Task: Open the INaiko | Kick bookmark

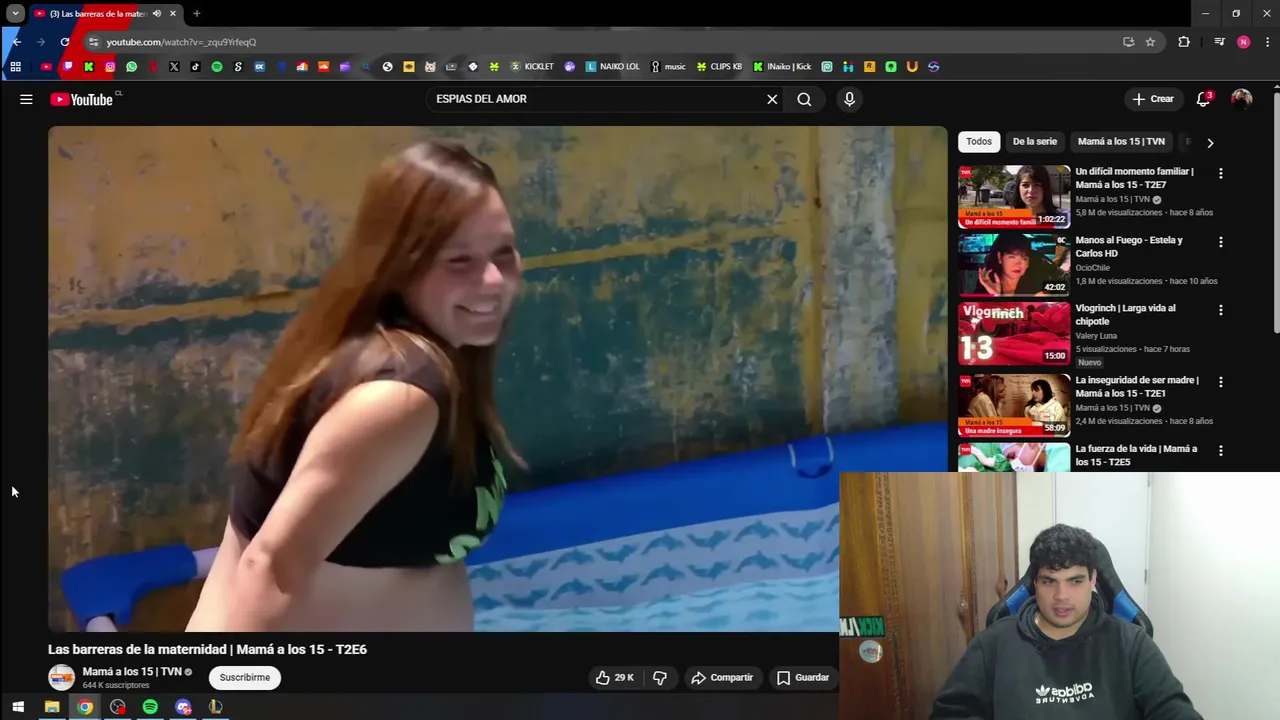Action: point(782,67)
